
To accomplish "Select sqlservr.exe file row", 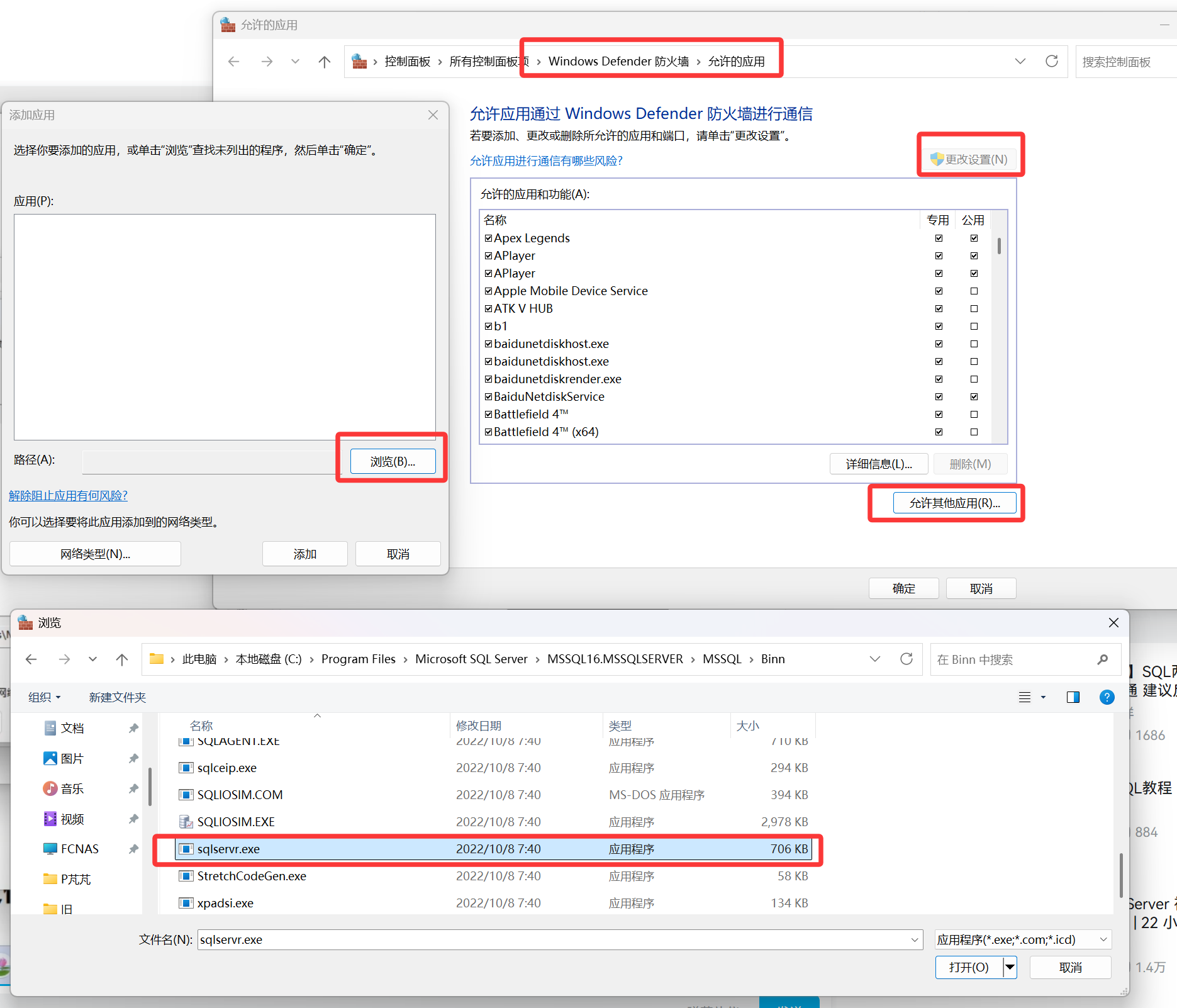I will click(x=494, y=849).
